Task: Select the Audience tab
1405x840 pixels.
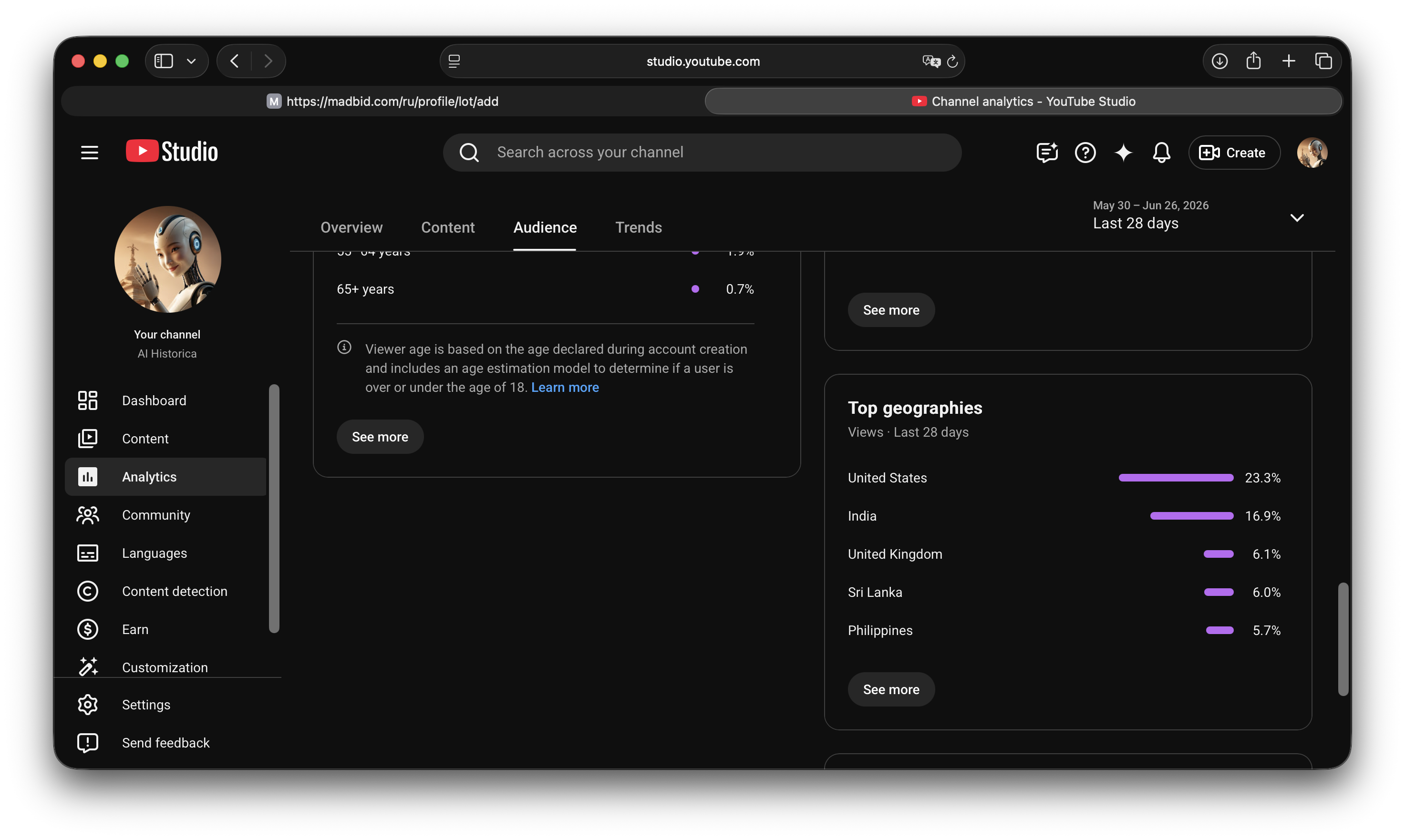Action: 545,227
